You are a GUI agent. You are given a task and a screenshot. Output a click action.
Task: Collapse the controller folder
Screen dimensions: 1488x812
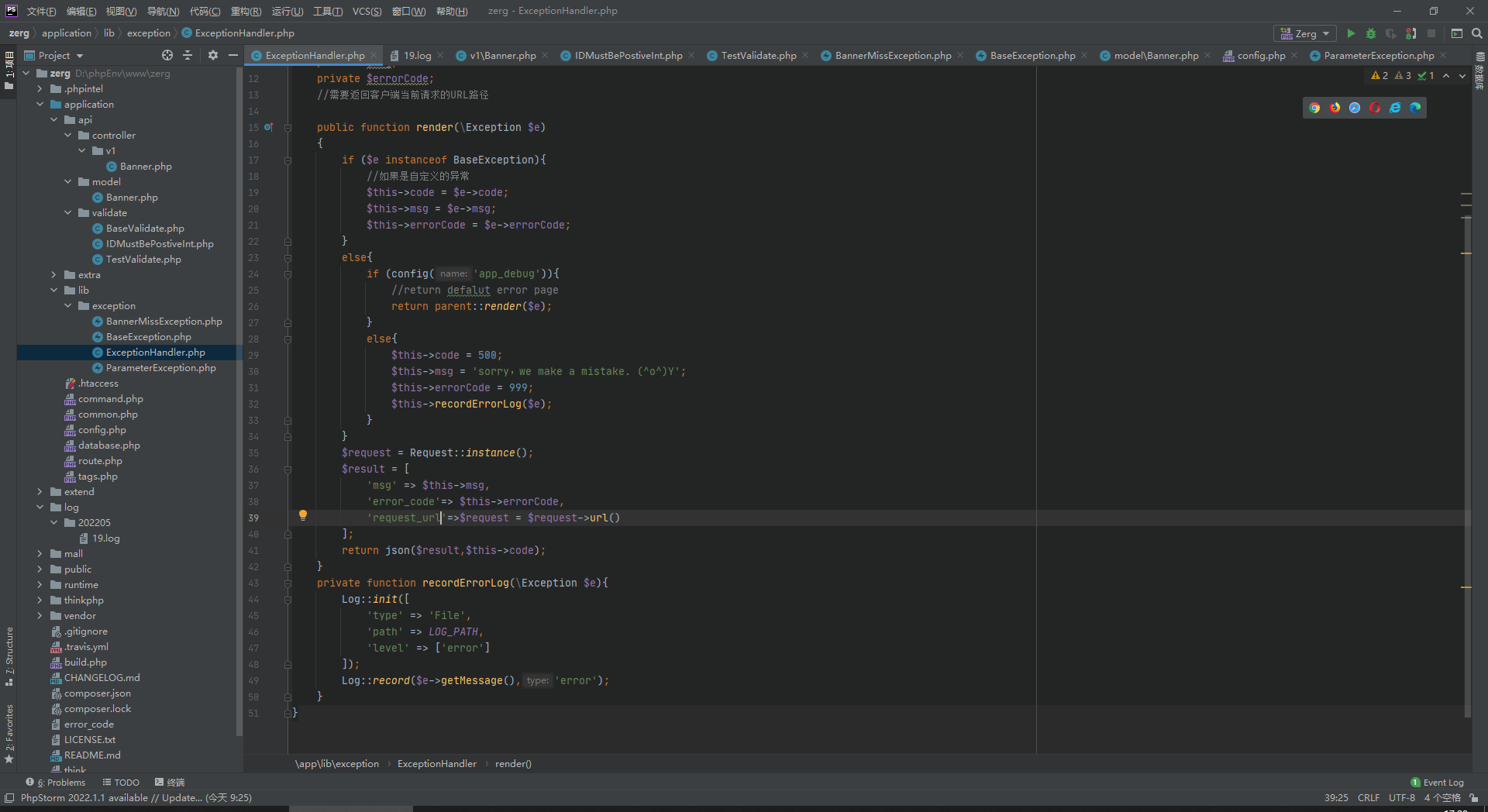coord(68,136)
